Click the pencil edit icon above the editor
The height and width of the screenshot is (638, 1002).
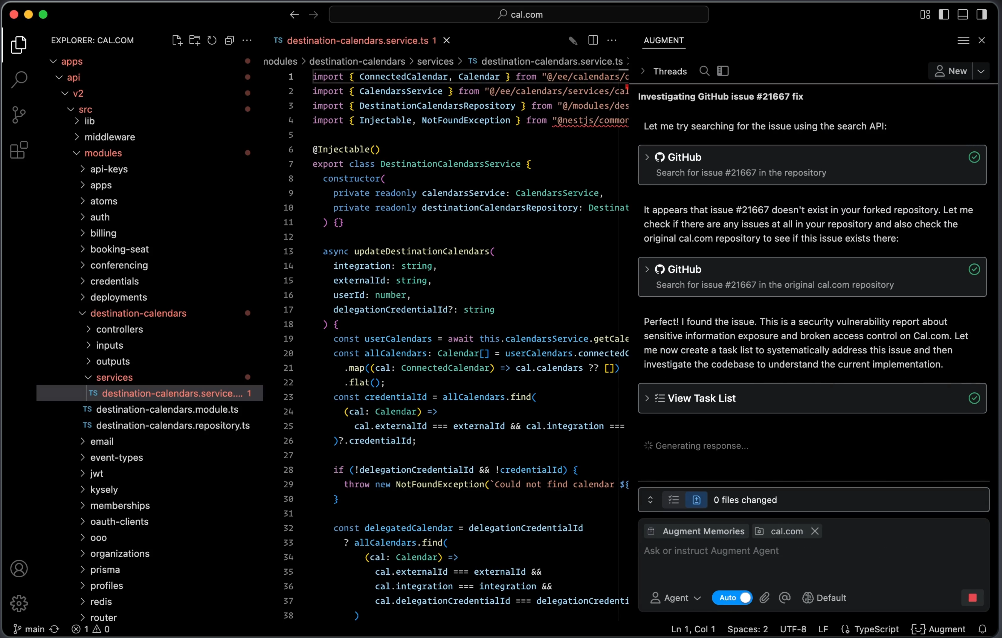click(573, 40)
